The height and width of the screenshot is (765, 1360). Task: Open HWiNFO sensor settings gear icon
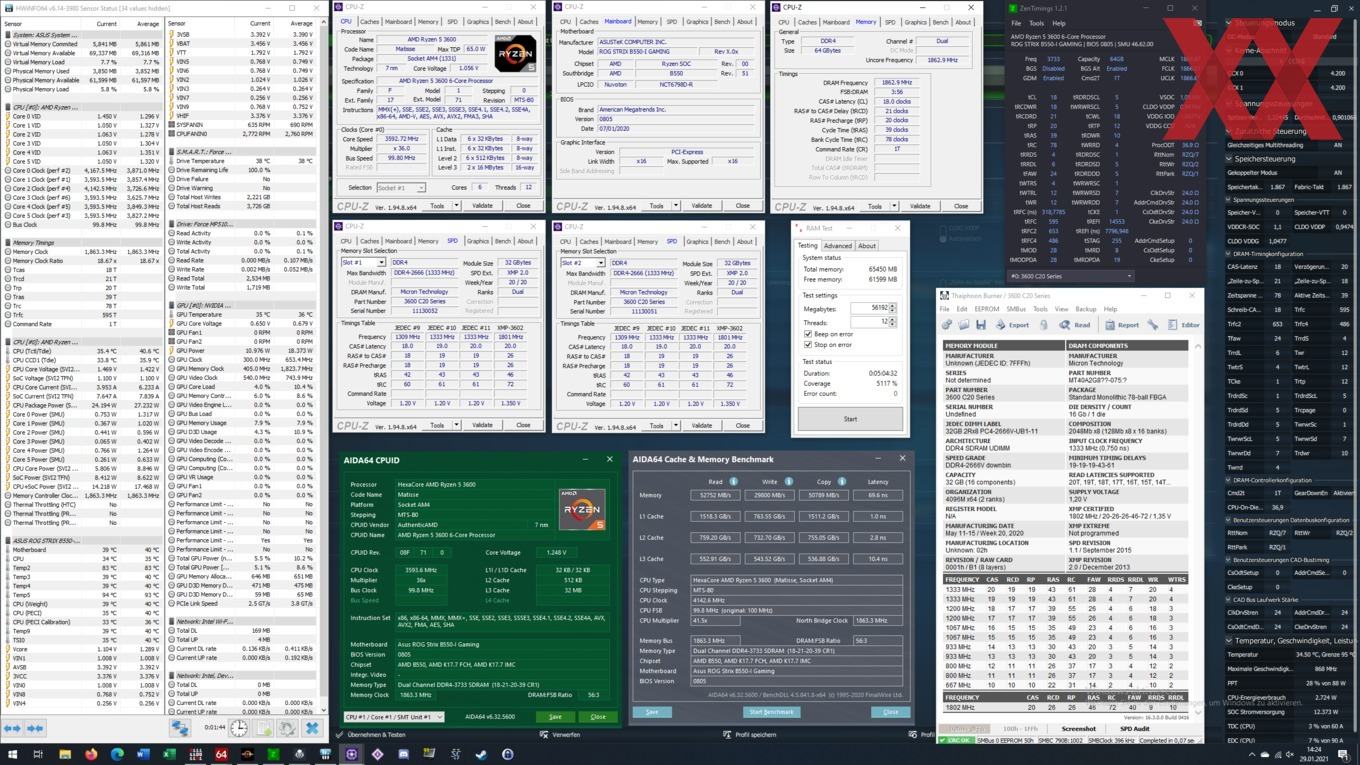(288, 728)
